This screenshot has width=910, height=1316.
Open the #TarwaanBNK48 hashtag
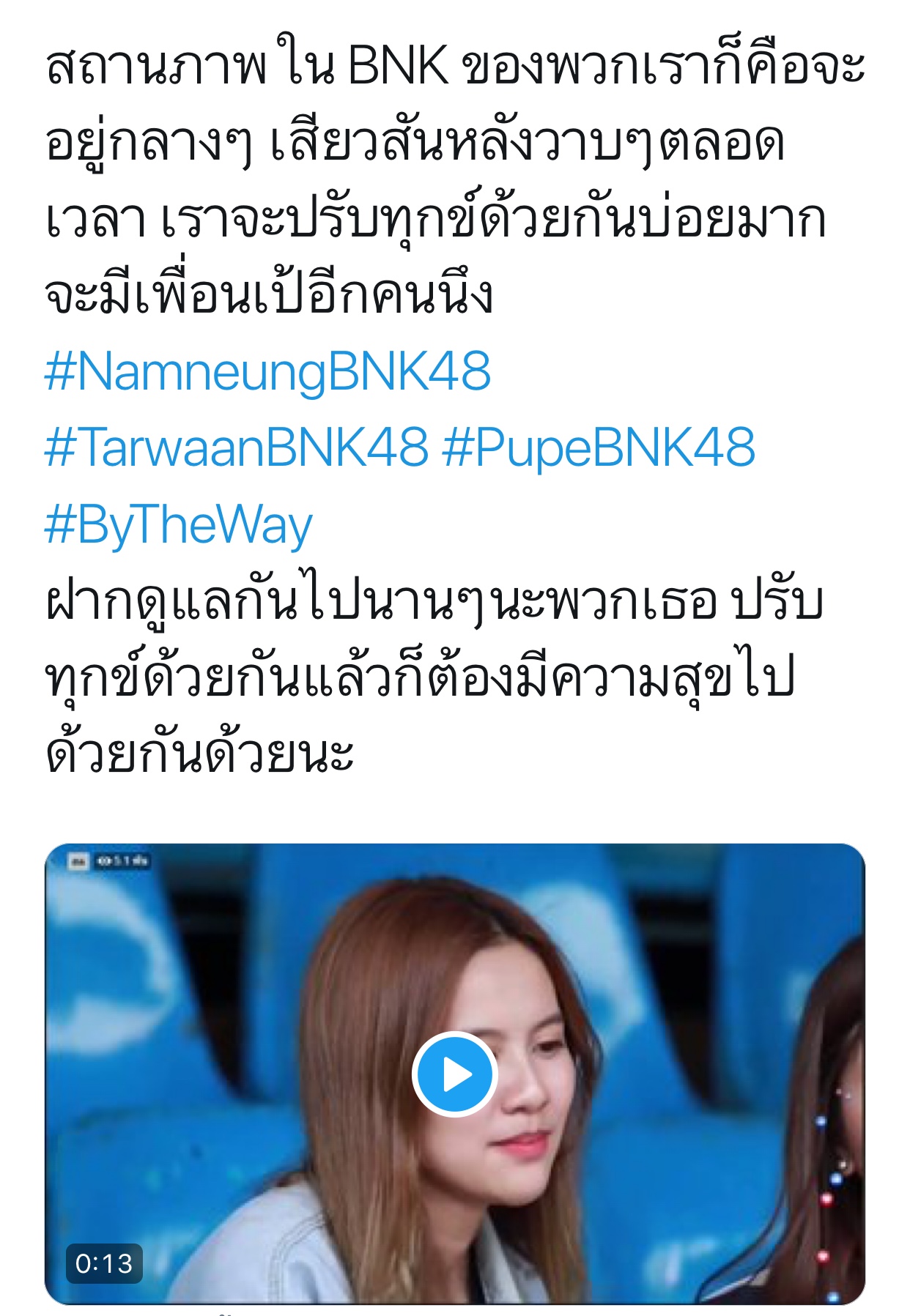(236, 447)
